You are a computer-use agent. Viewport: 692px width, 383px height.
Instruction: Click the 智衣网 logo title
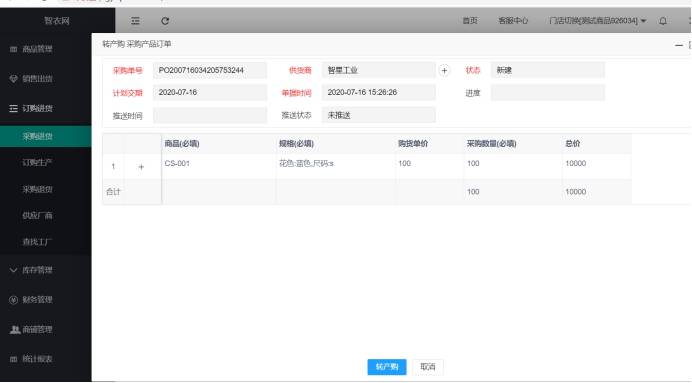pyautogui.click(x=57, y=21)
